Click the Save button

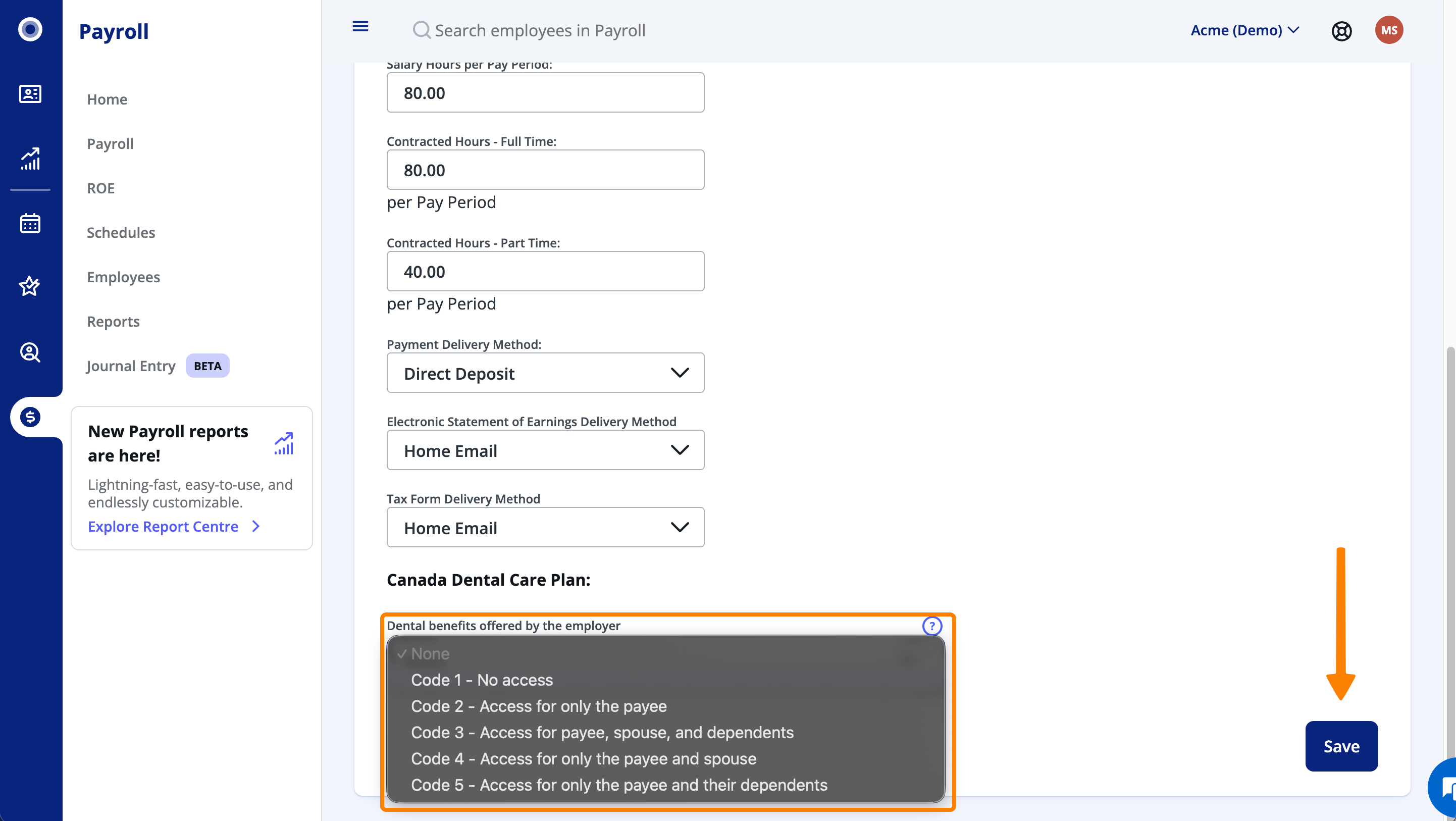click(x=1341, y=746)
